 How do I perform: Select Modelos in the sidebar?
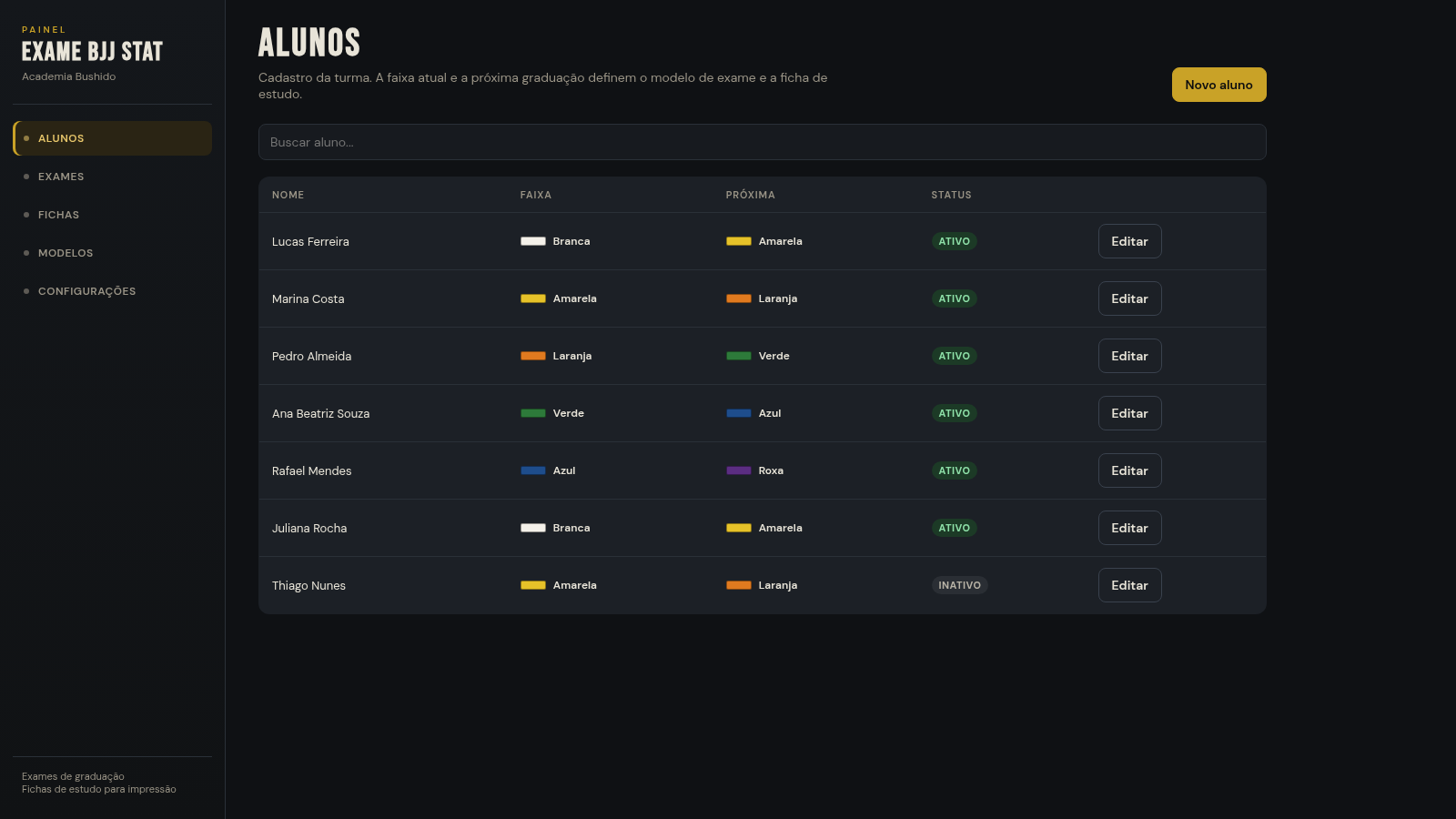[113, 253]
